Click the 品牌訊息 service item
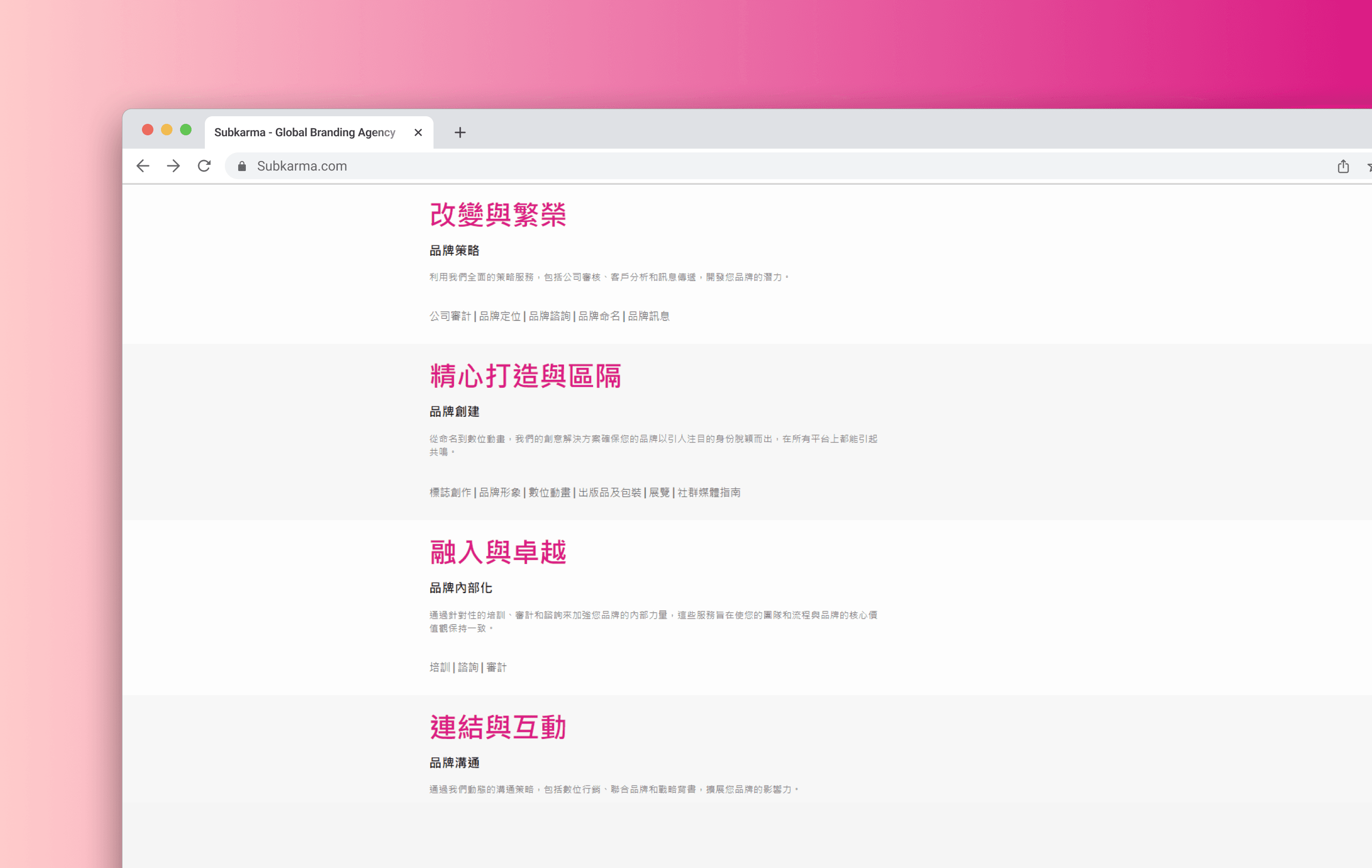This screenshot has height=868, width=1372. (x=648, y=316)
